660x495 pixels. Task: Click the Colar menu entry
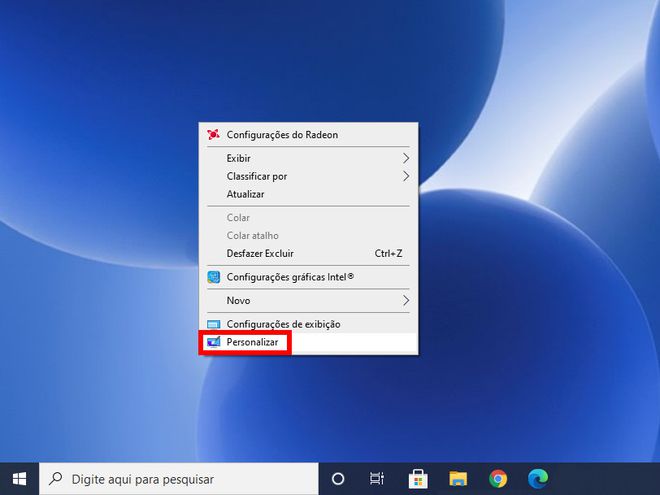(x=309, y=218)
